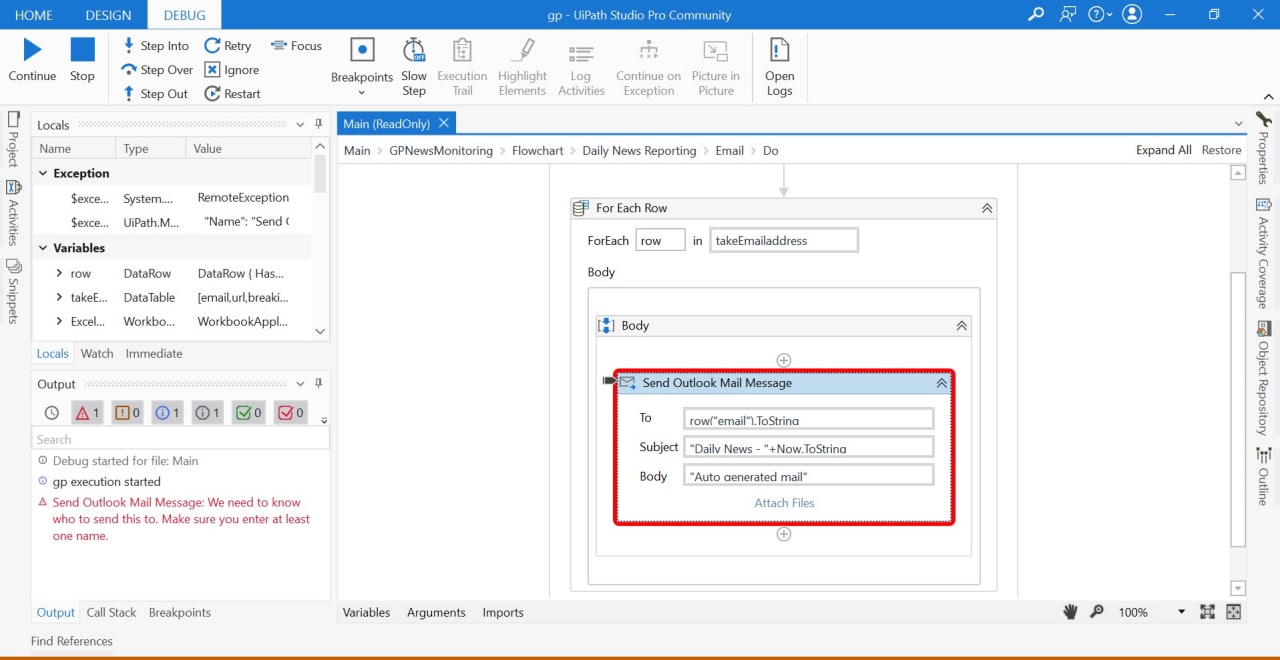Select the DEBUG ribbon tab

click(x=184, y=15)
